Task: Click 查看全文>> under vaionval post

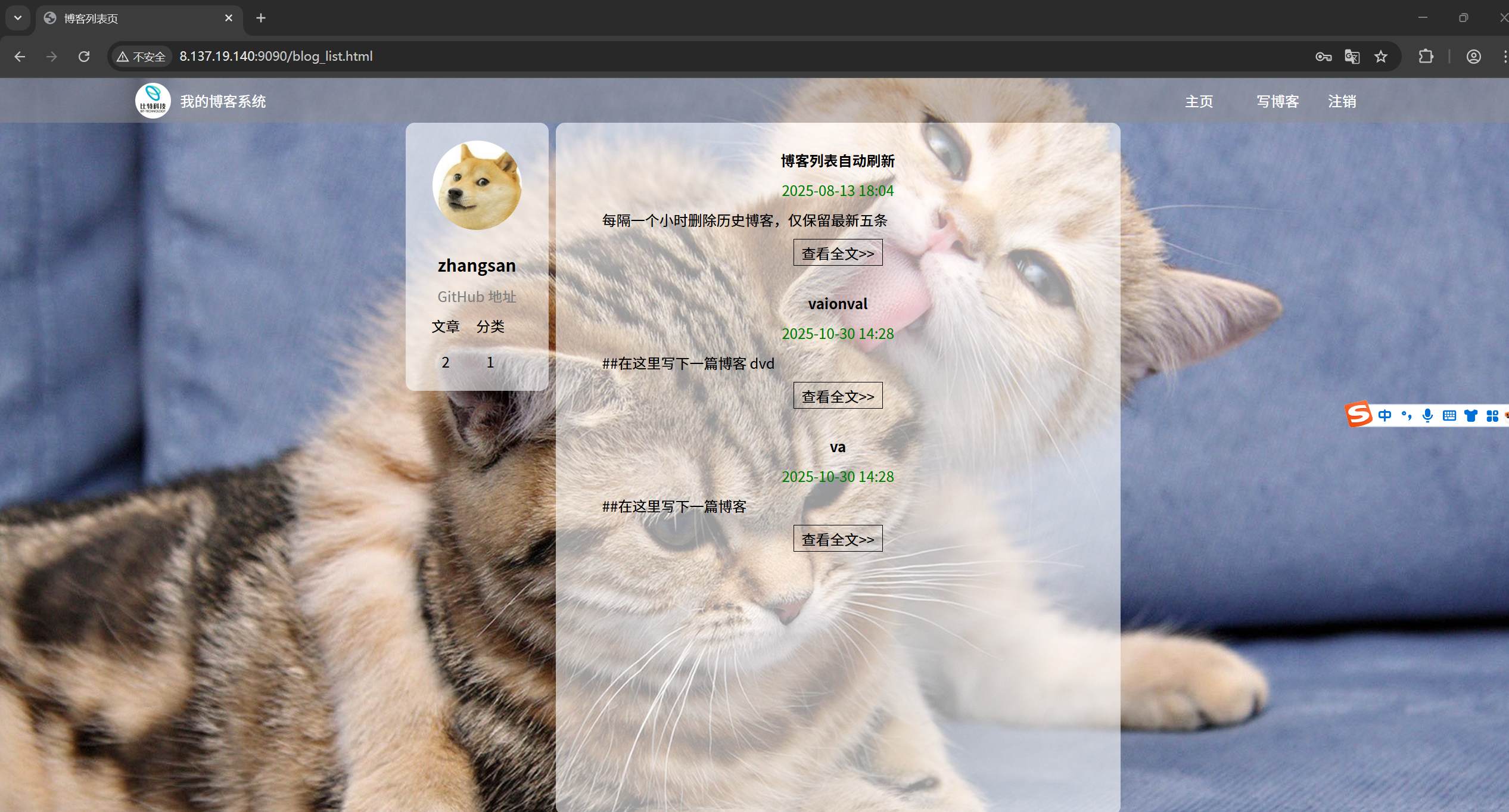Action: [838, 396]
